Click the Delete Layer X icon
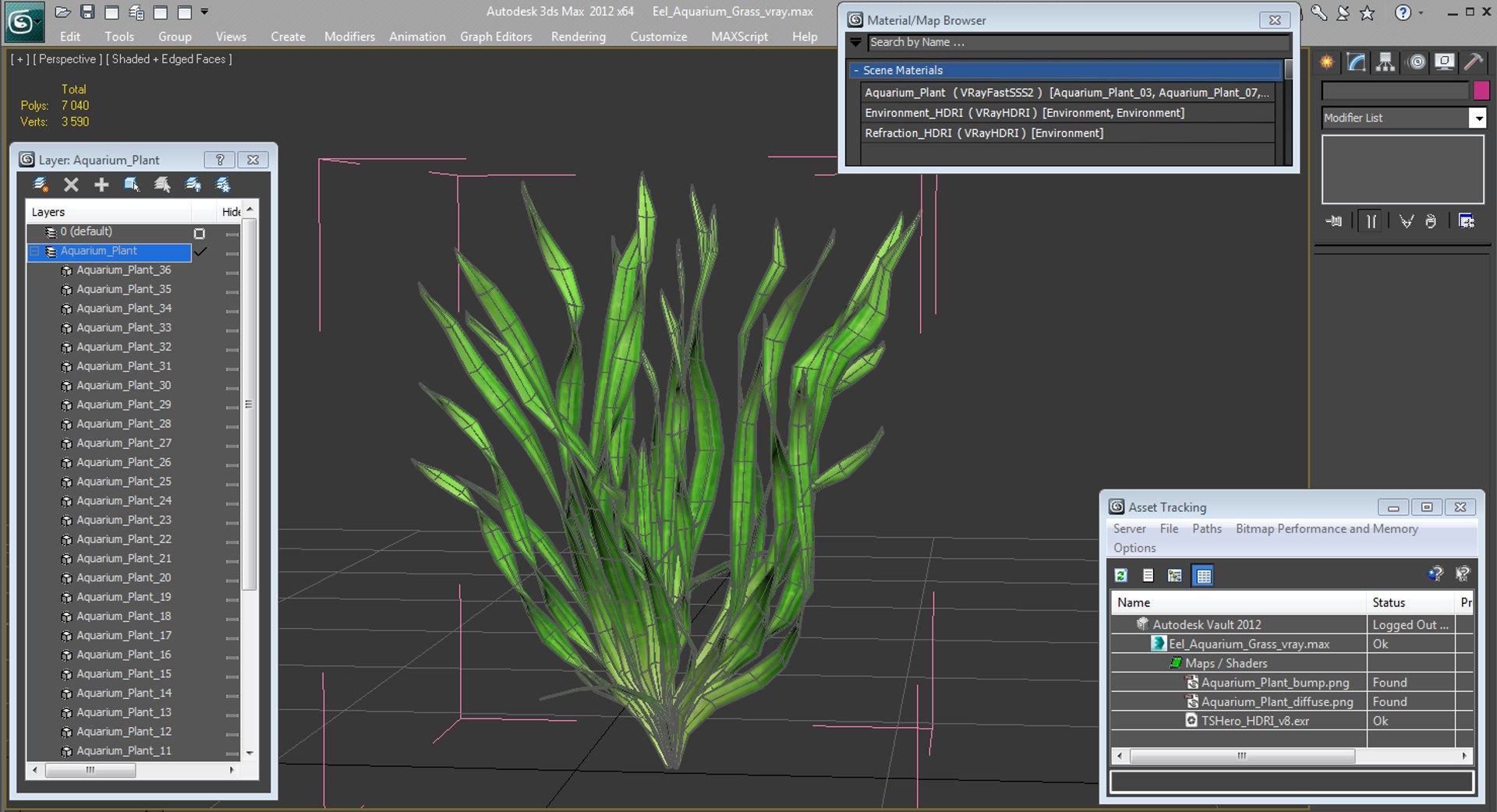Viewport: 1497px width, 812px height. 71,185
